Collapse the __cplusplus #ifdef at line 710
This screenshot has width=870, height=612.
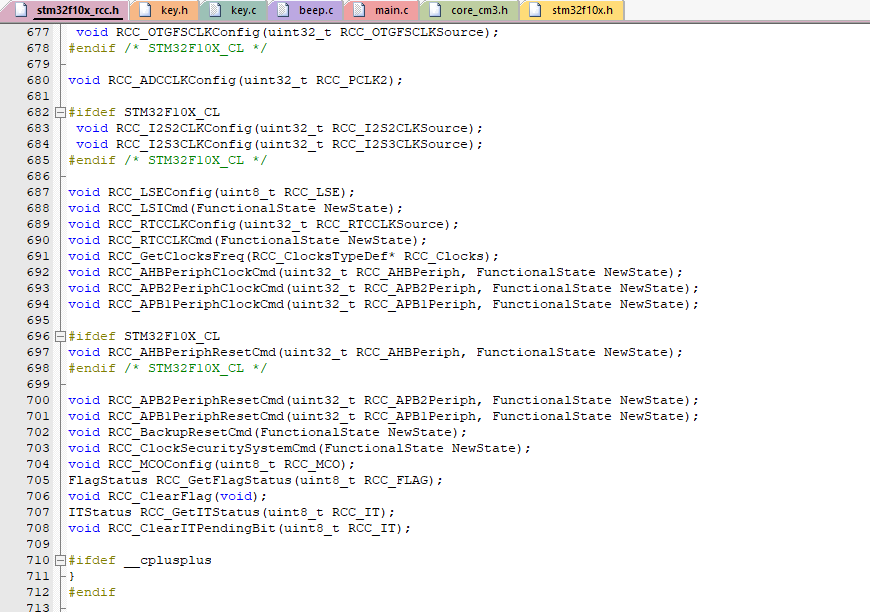pos(60,560)
